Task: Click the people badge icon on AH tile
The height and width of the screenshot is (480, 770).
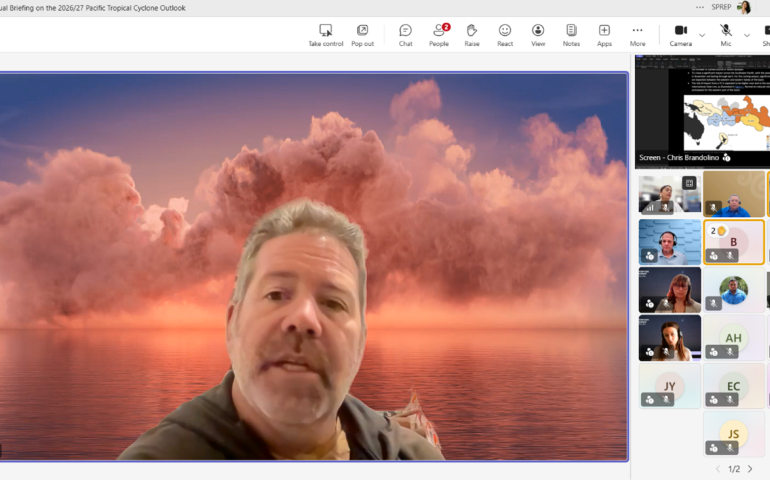Action: click(714, 352)
